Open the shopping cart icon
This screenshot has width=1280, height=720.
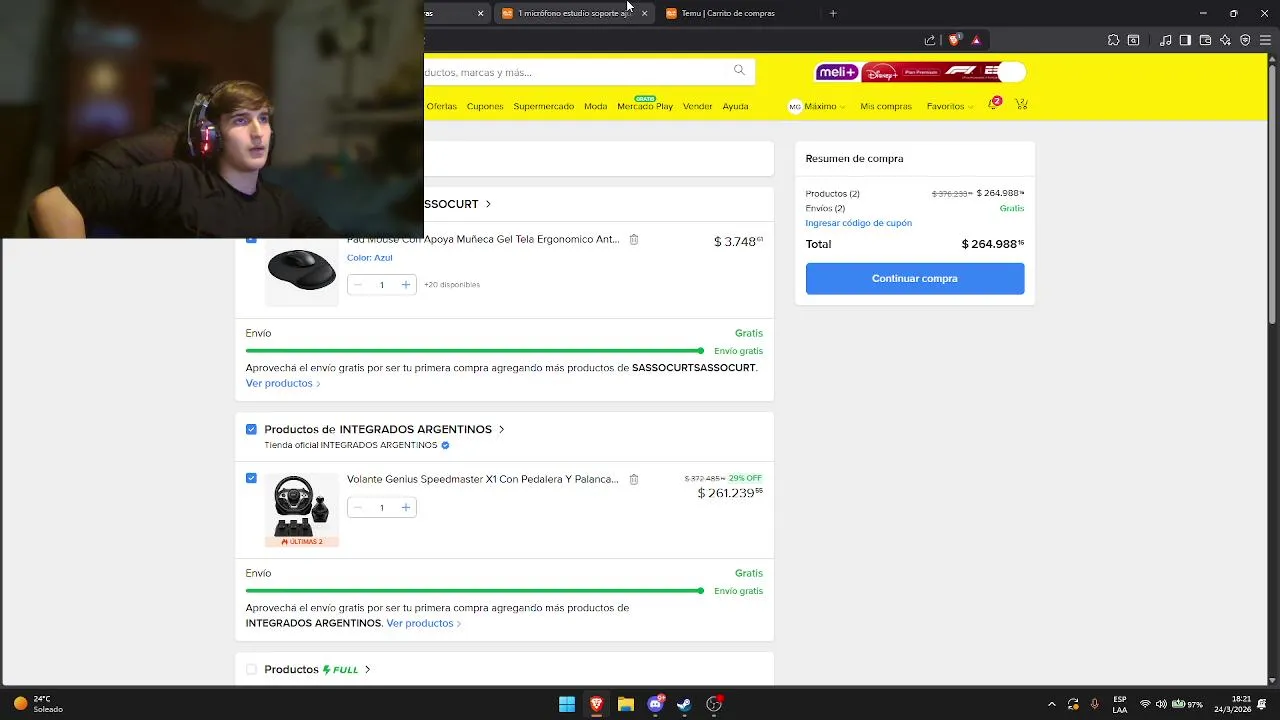tap(1021, 104)
